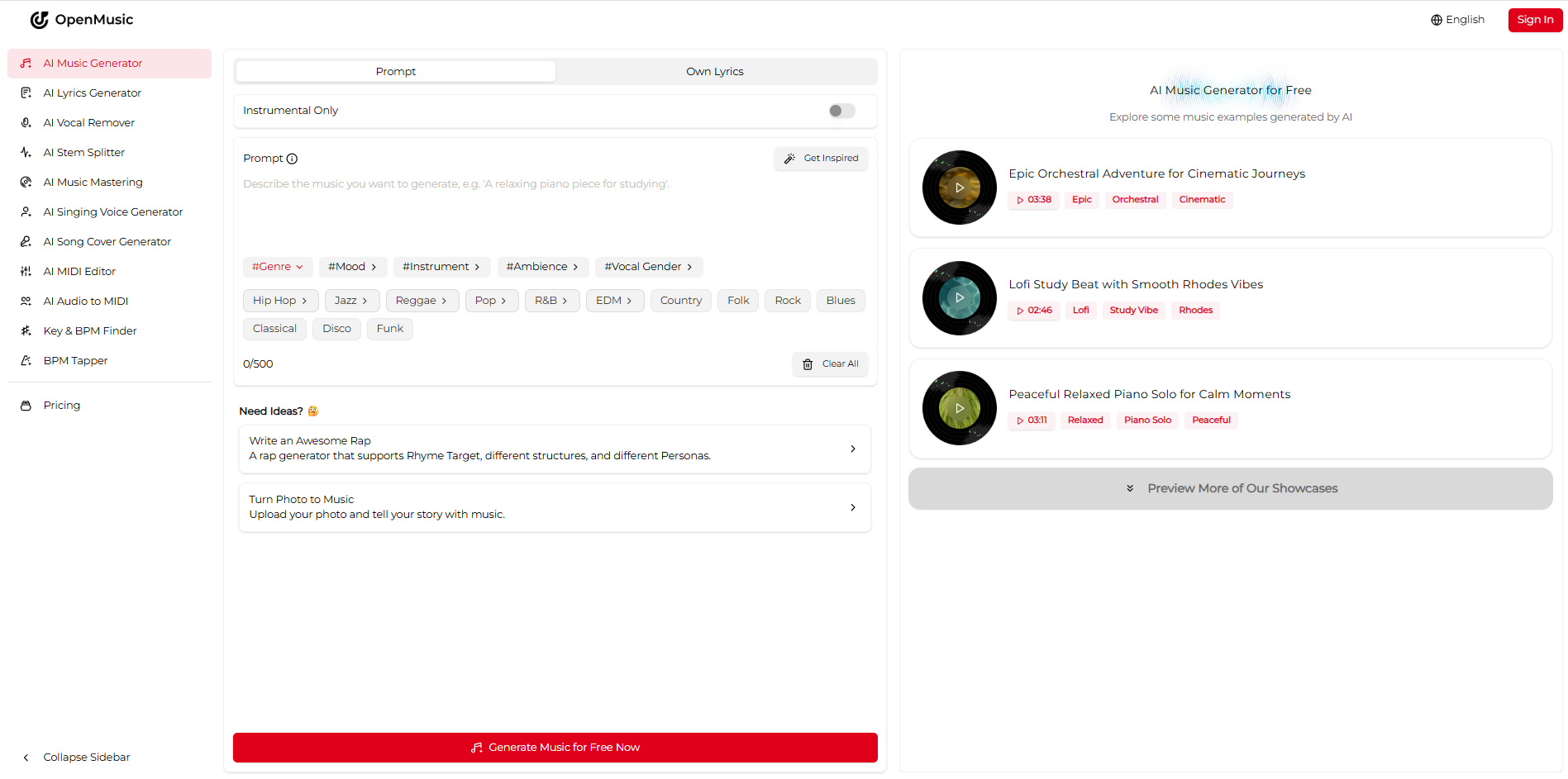Expand the #Mood tag category
Image resolution: width=1568 pixels, height=779 pixels.
click(352, 267)
